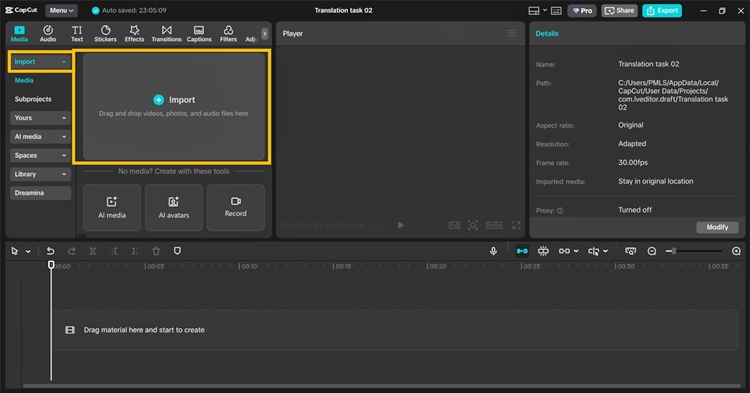Screen dimensions: 750x393
Task: Enter fullscreen in Player
Action: (x=516, y=225)
